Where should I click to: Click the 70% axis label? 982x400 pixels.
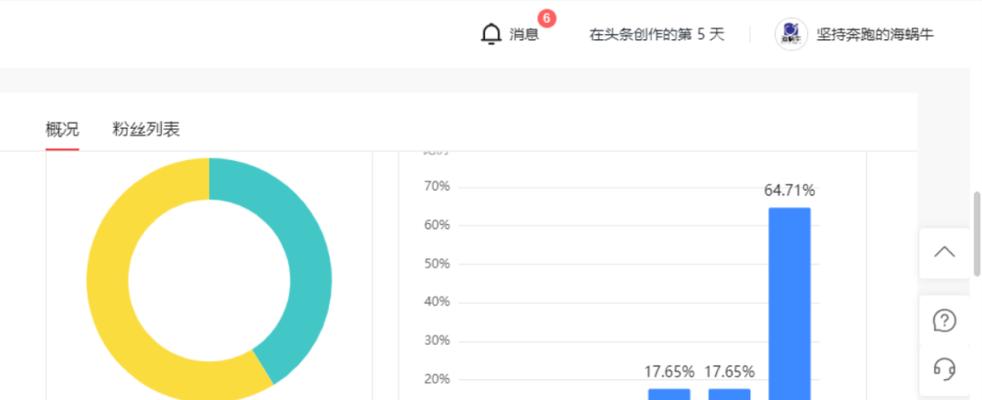click(437, 187)
